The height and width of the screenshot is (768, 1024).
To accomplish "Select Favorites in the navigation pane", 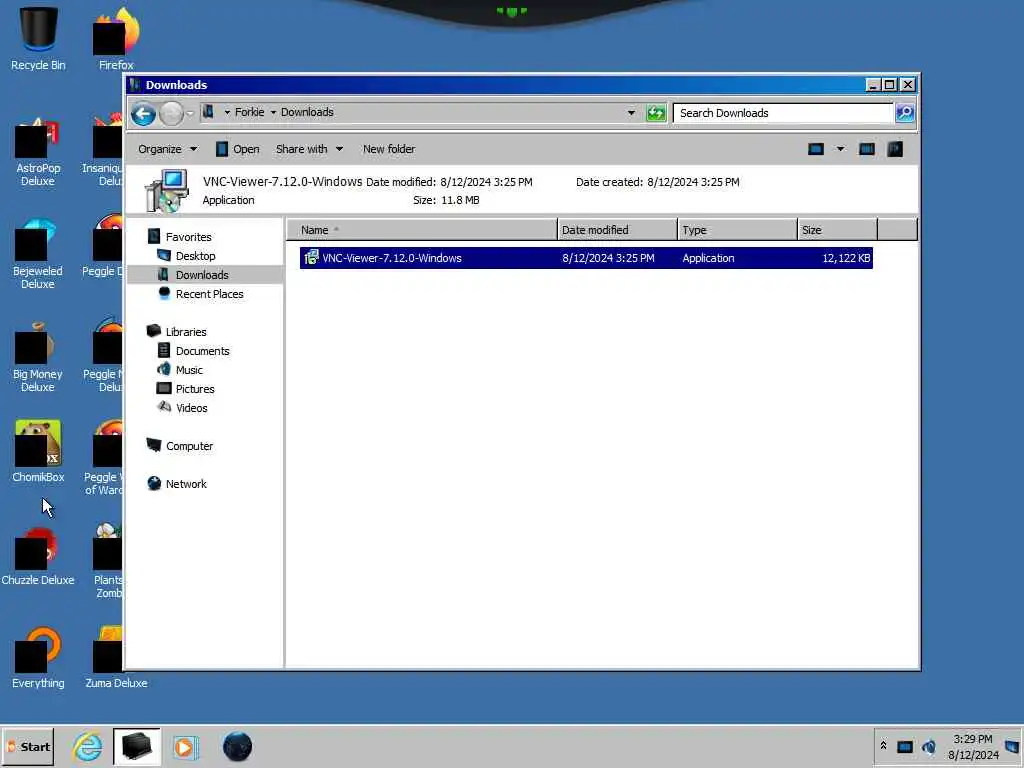I will point(188,237).
